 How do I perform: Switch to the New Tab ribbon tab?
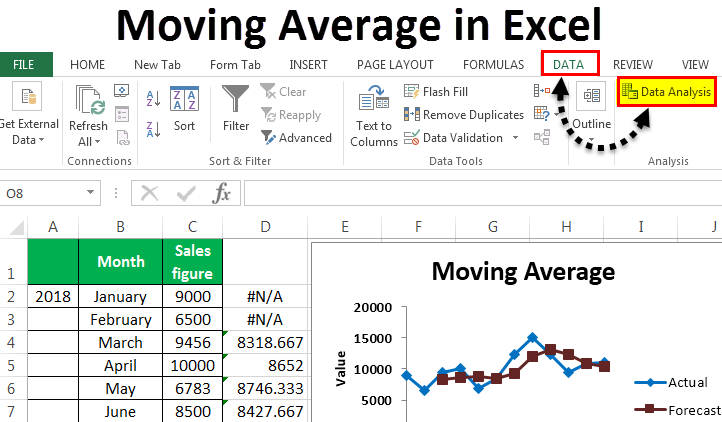click(x=157, y=64)
